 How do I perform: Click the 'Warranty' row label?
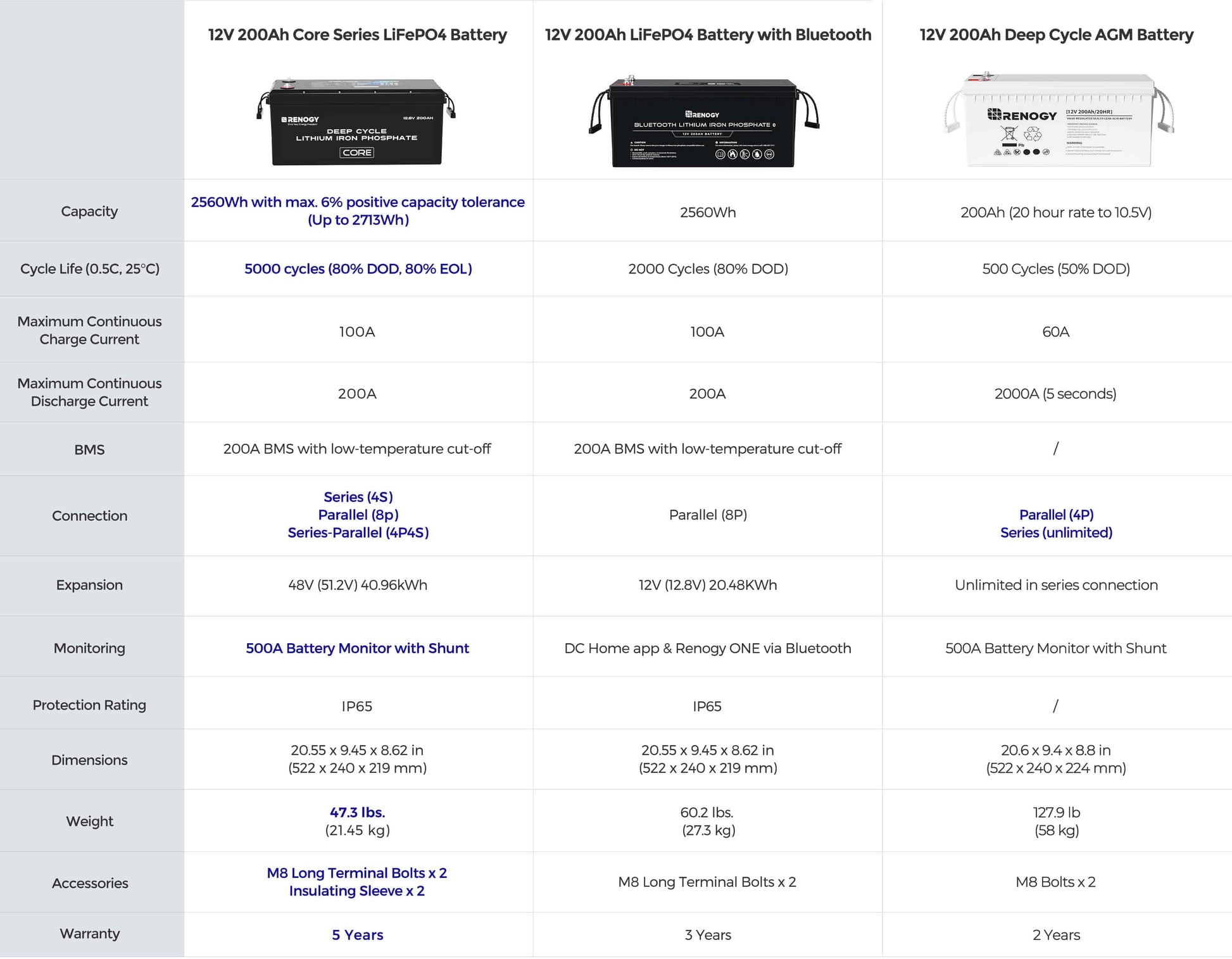[x=89, y=934]
